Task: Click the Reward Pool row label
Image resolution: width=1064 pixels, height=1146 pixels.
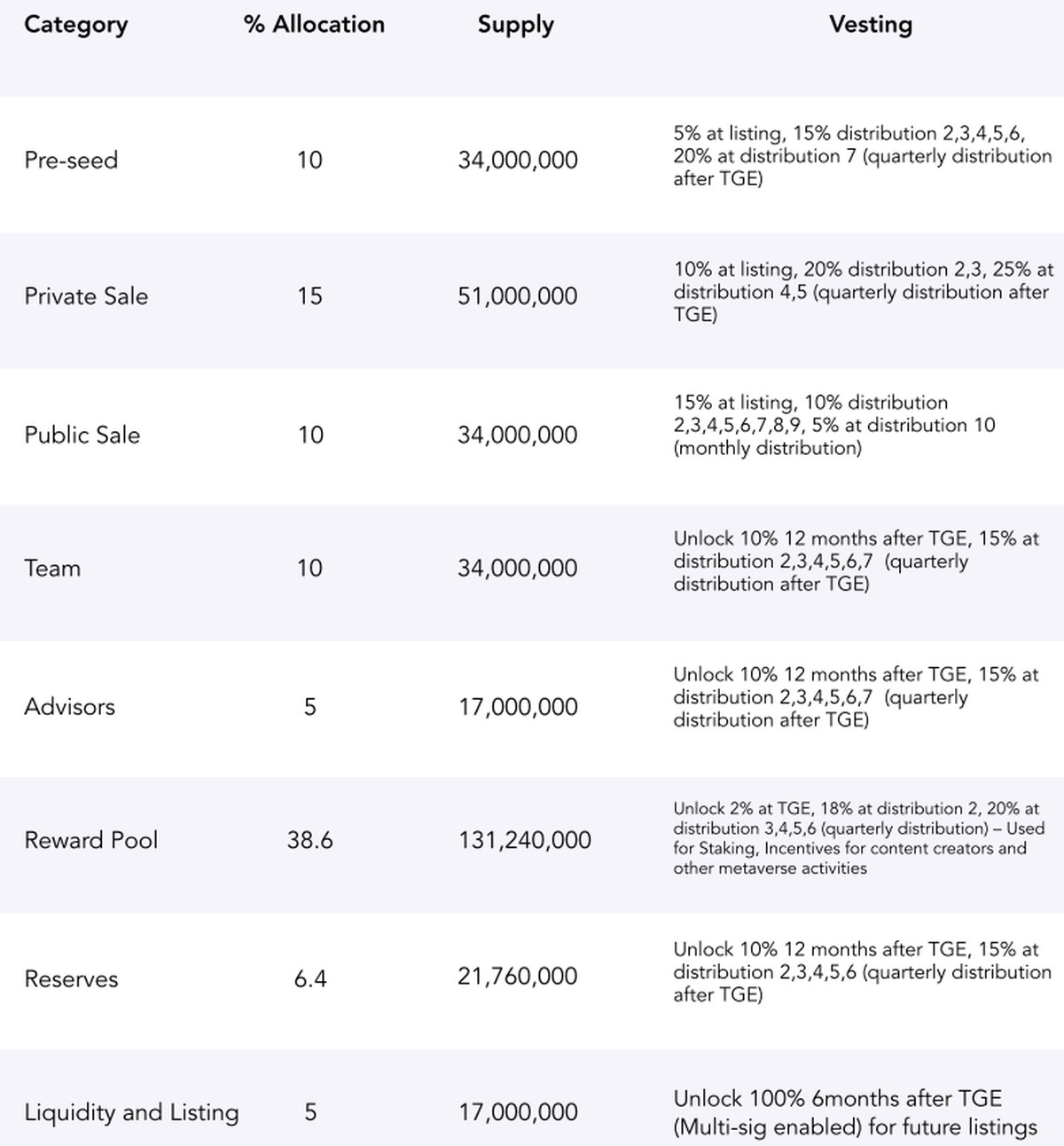Action: pos(90,841)
